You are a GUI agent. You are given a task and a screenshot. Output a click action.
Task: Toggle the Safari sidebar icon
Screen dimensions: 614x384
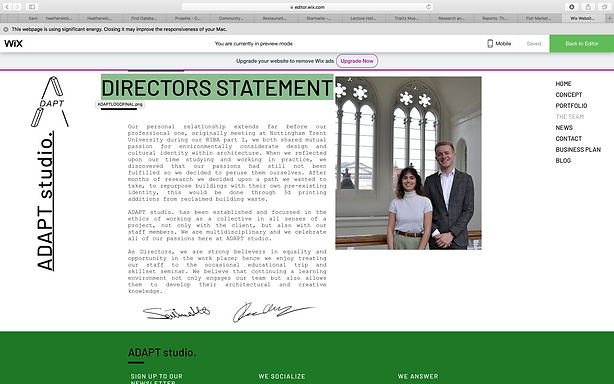pyautogui.click(x=32, y=7)
